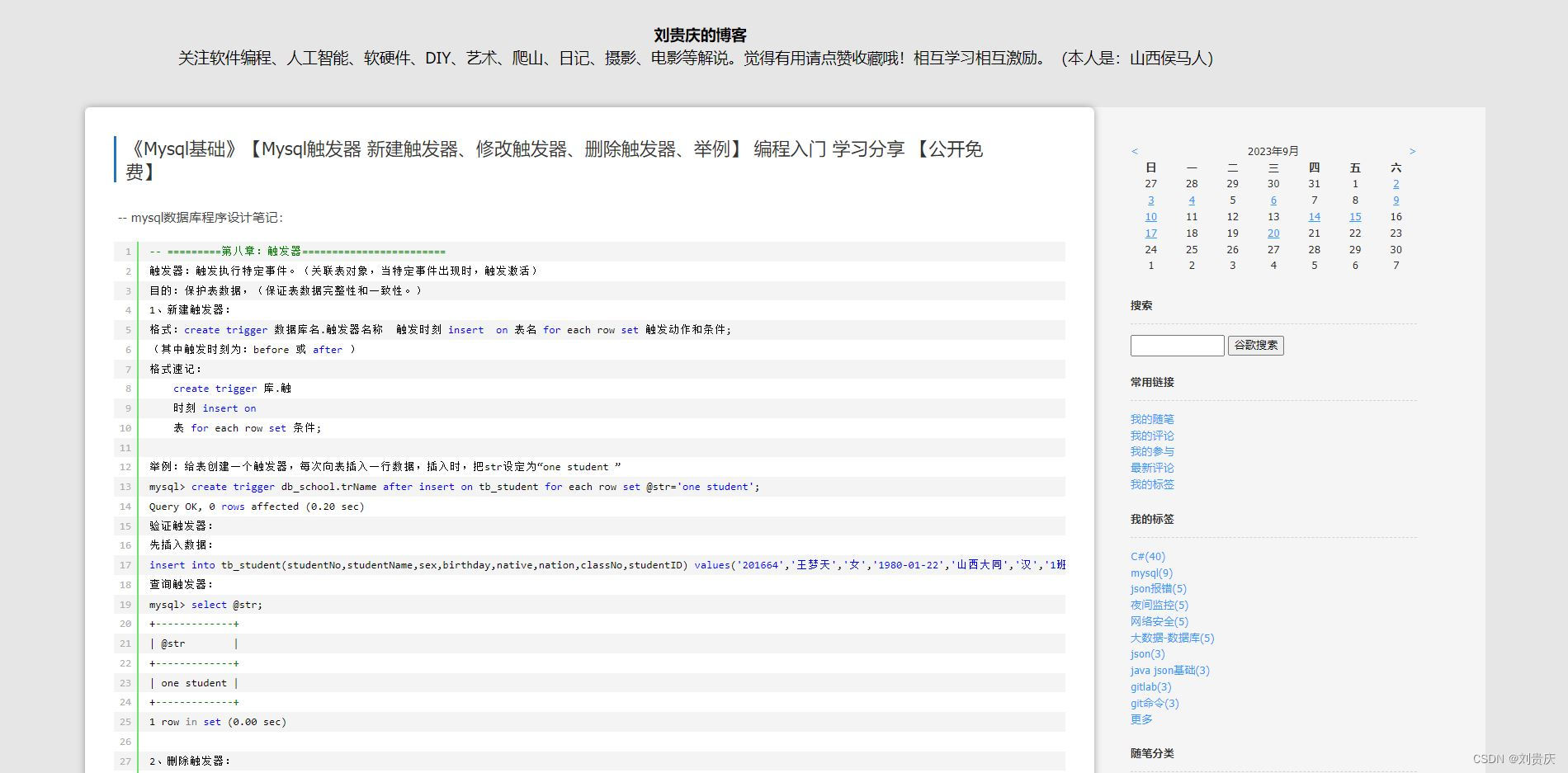Screen dimensions: 1568x773
Task: Click code line 1 第八章:触发器 comment
Action: pyautogui.click(x=297, y=252)
